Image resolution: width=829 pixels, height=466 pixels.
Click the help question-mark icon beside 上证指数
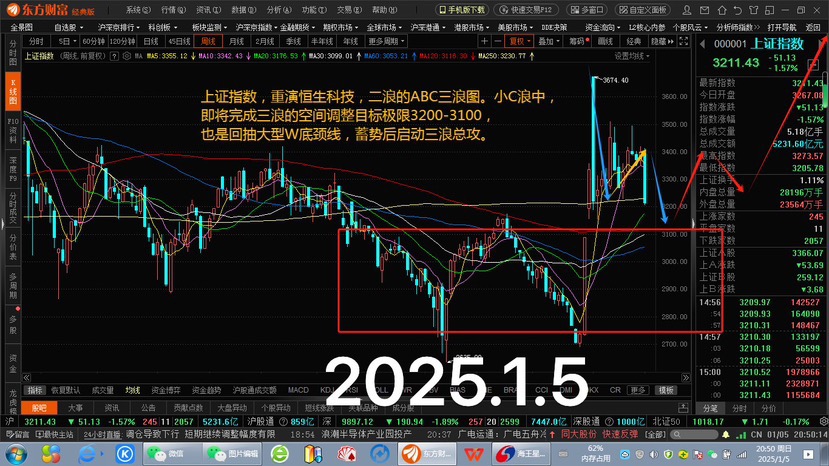[x=114, y=56]
